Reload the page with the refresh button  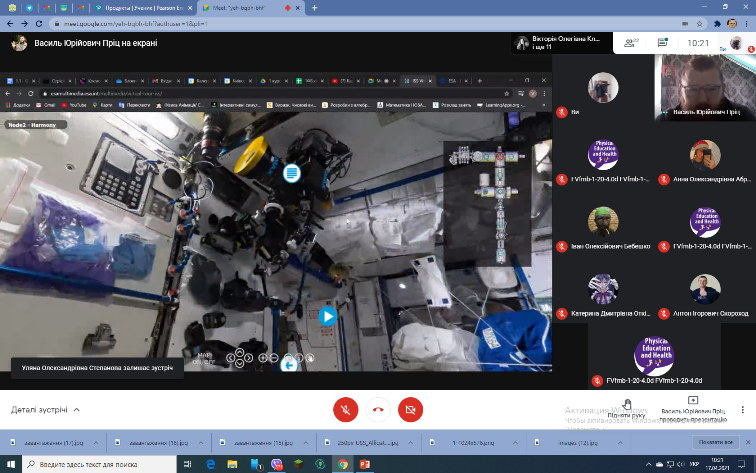pos(38,22)
